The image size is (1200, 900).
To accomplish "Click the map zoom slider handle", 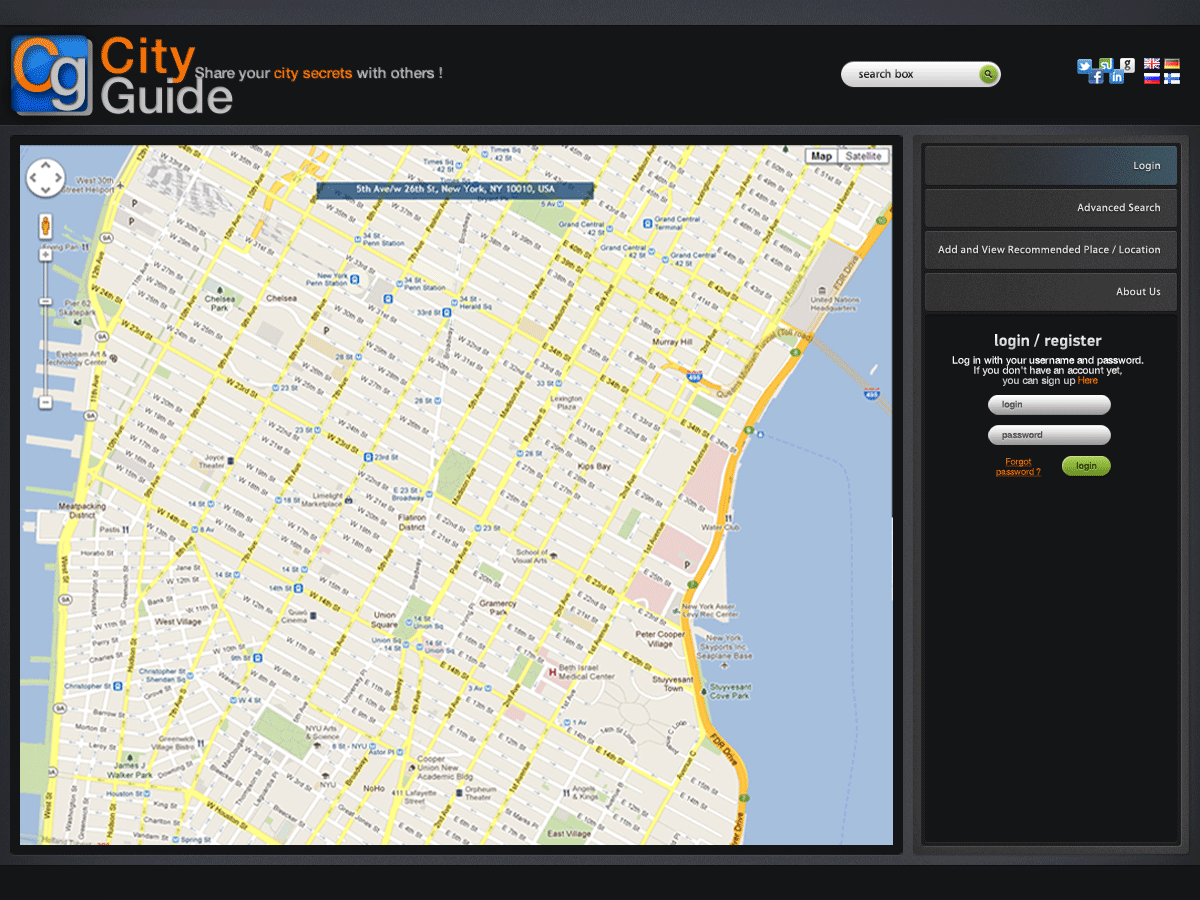I will (45, 300).
